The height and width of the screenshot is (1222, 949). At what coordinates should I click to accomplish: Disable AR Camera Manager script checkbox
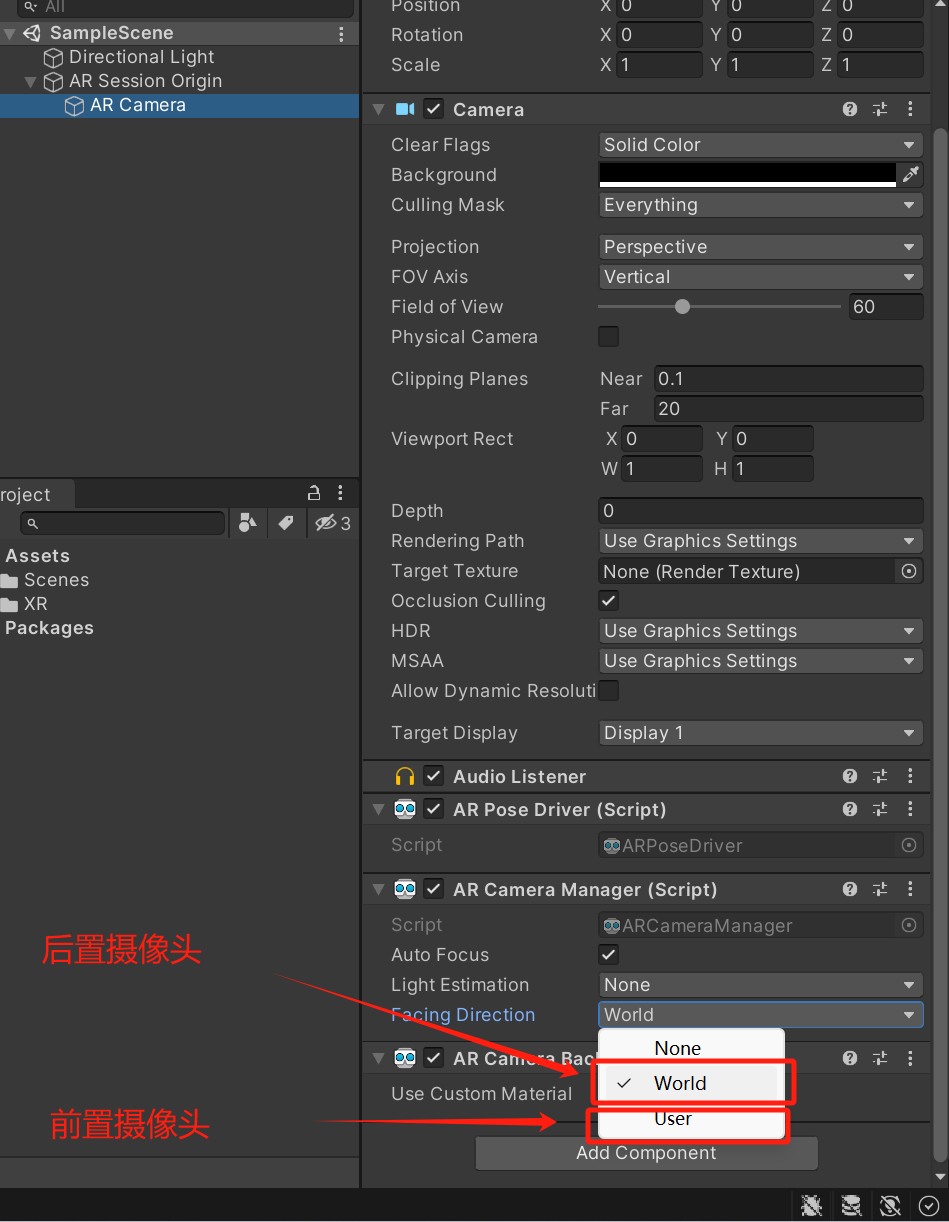click(434, 889)
